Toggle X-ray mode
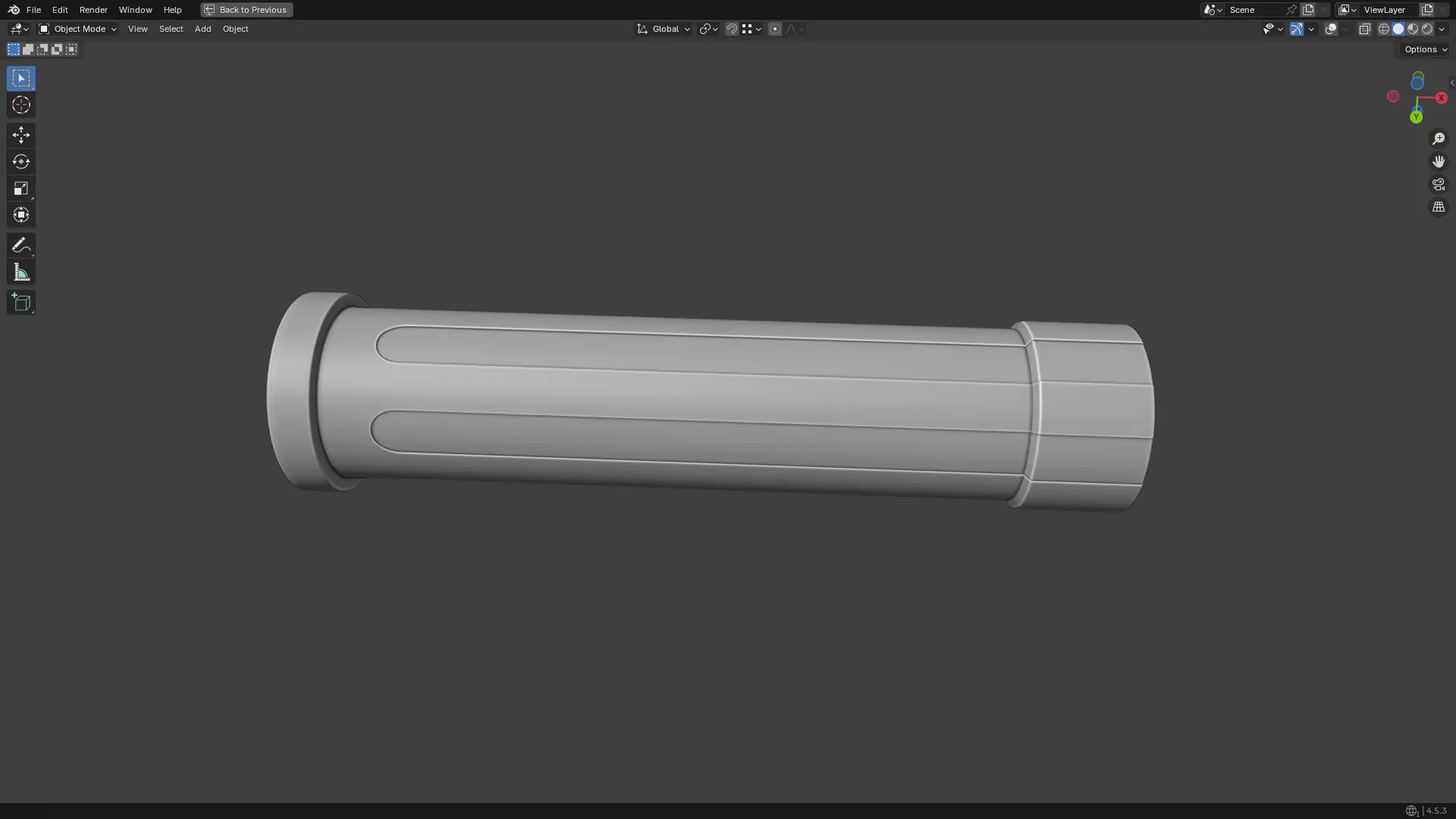Image resolution: width=1456 pixels, height=819 pixels. tap(1365, 29)
